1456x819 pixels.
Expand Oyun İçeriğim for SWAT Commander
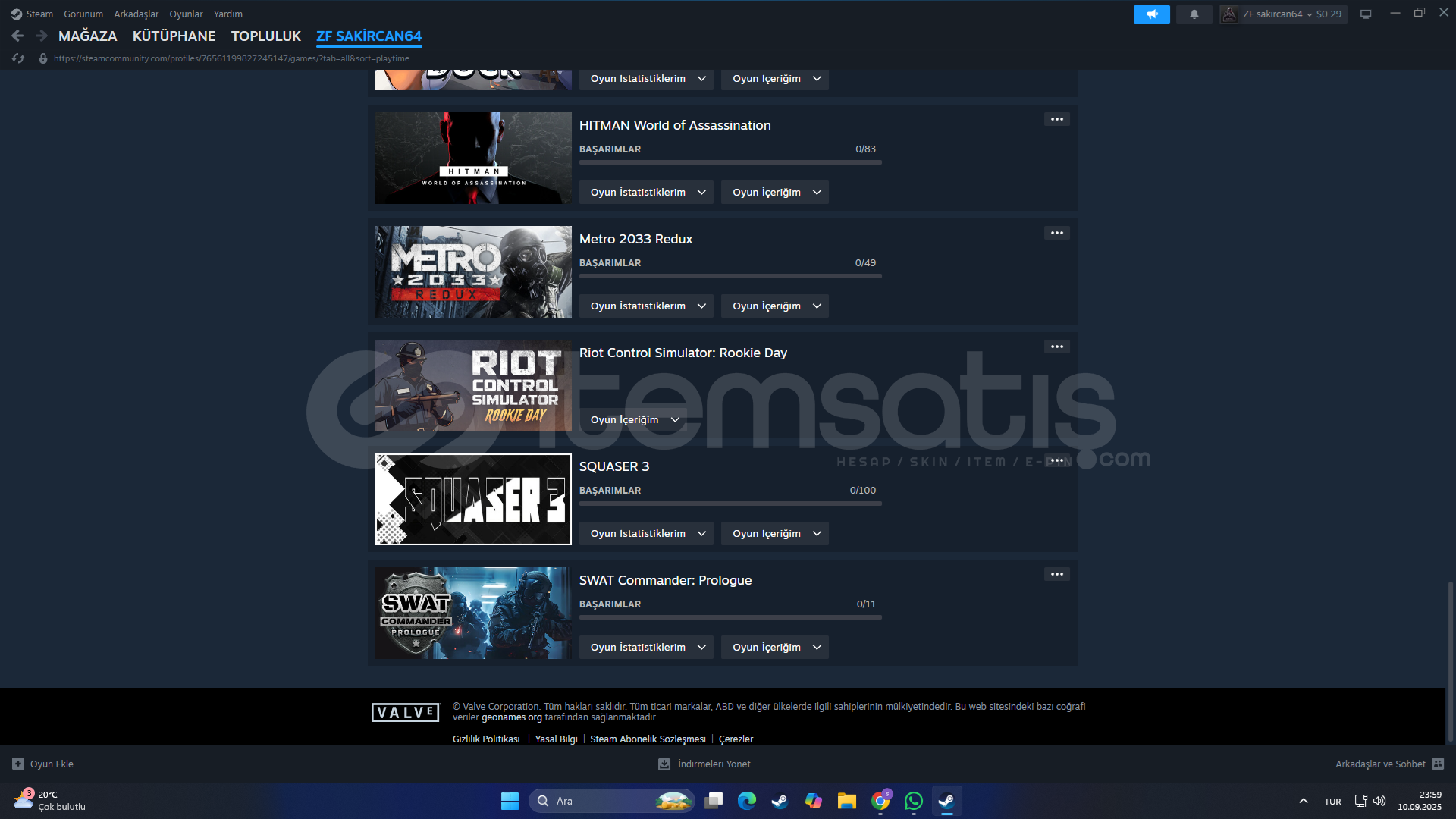pyautogui.click(x=775, y=647)
